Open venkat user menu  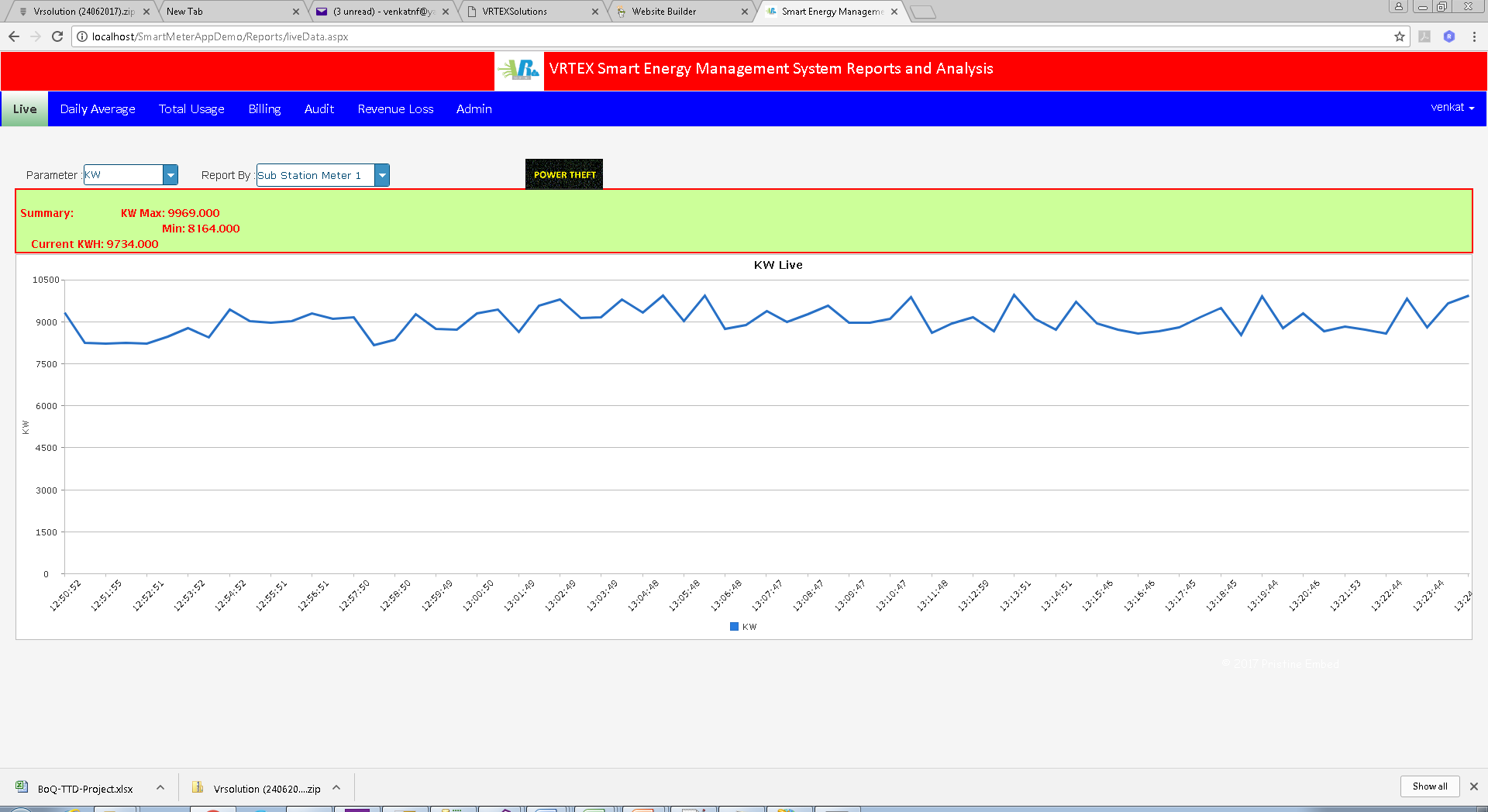coord(1452,108)
